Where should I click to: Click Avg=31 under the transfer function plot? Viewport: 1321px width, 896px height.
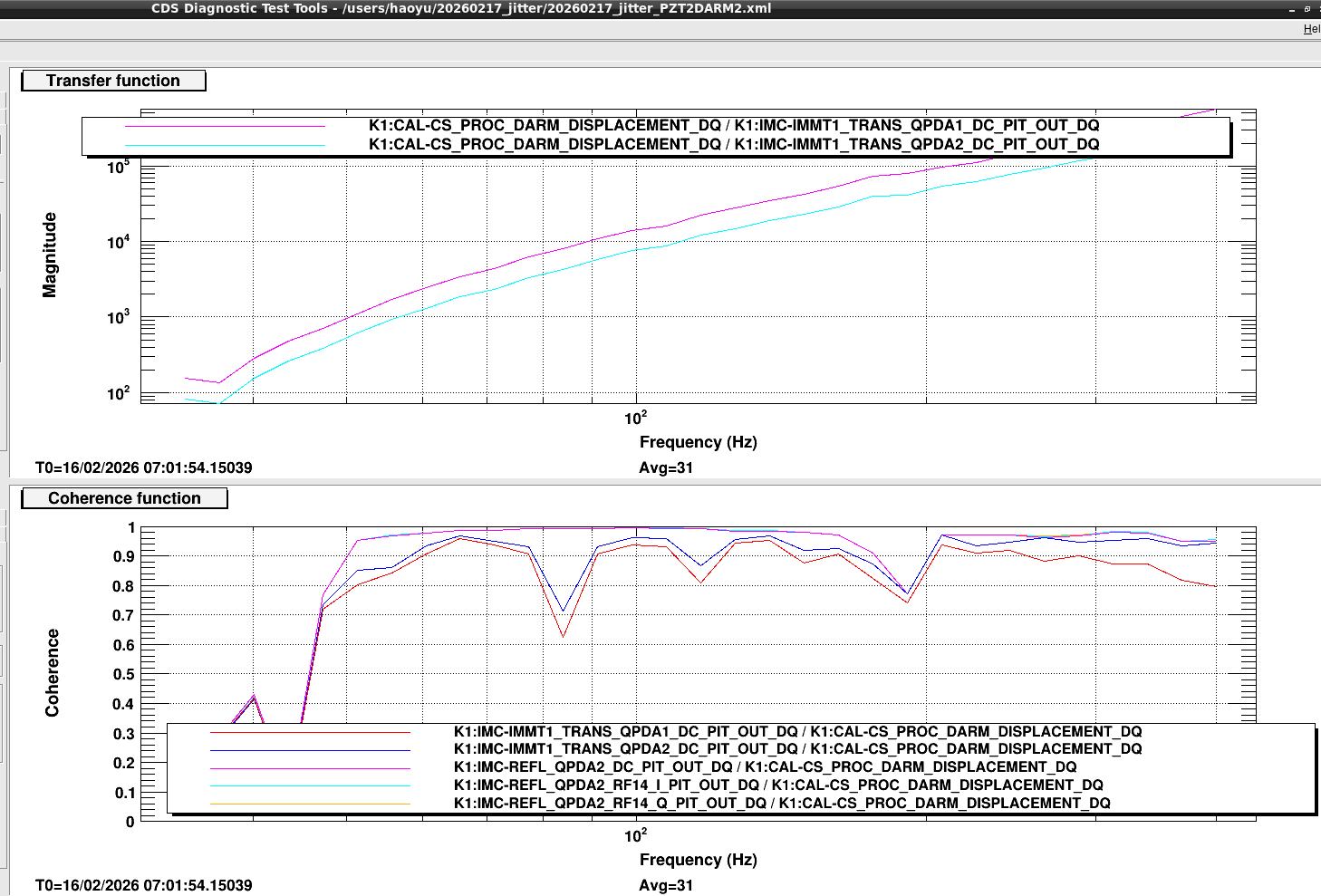665,468
